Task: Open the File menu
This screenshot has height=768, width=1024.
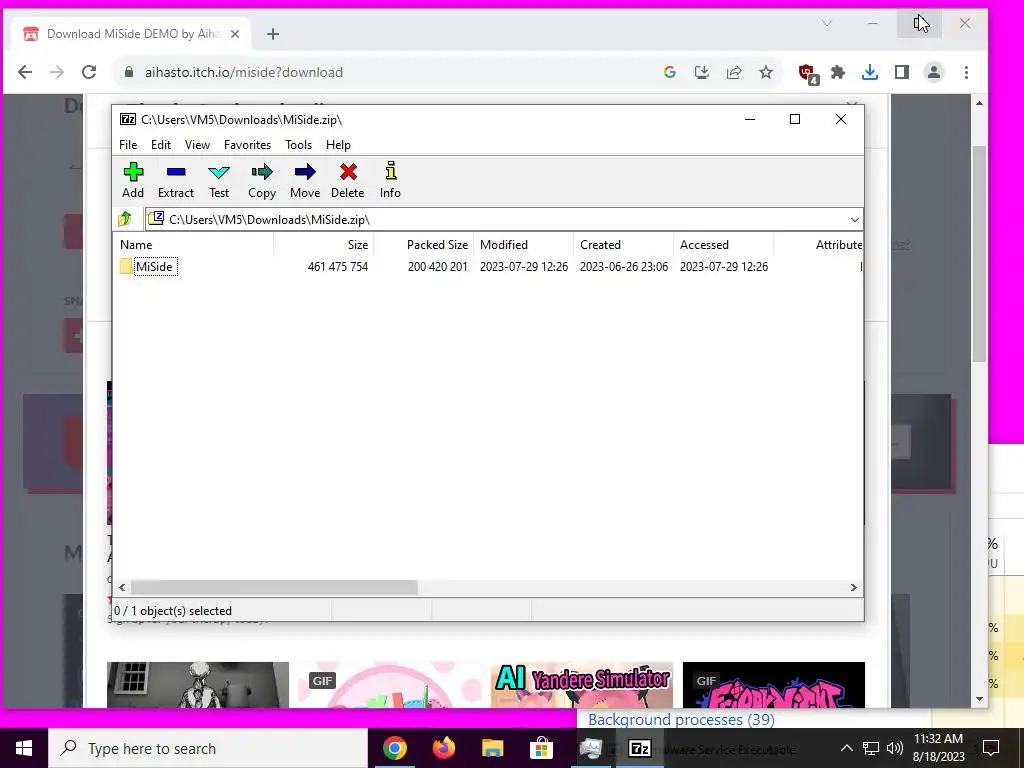Action: tap(128, 144)
